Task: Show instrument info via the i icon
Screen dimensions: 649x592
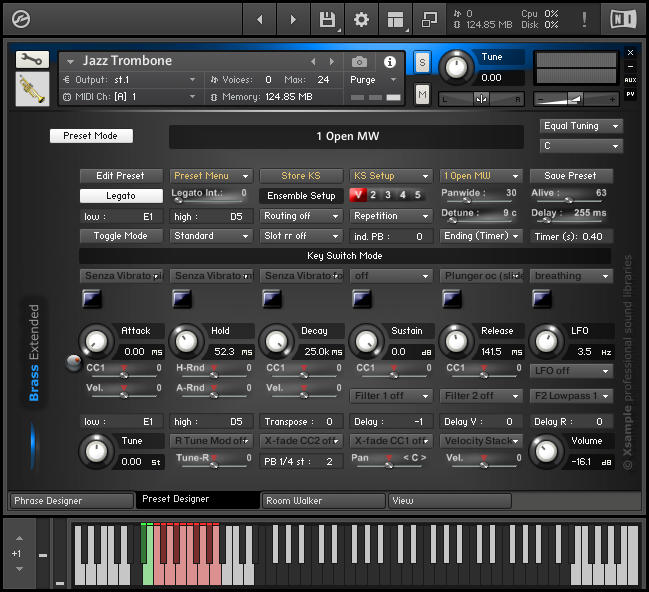Action: [389, 62]
